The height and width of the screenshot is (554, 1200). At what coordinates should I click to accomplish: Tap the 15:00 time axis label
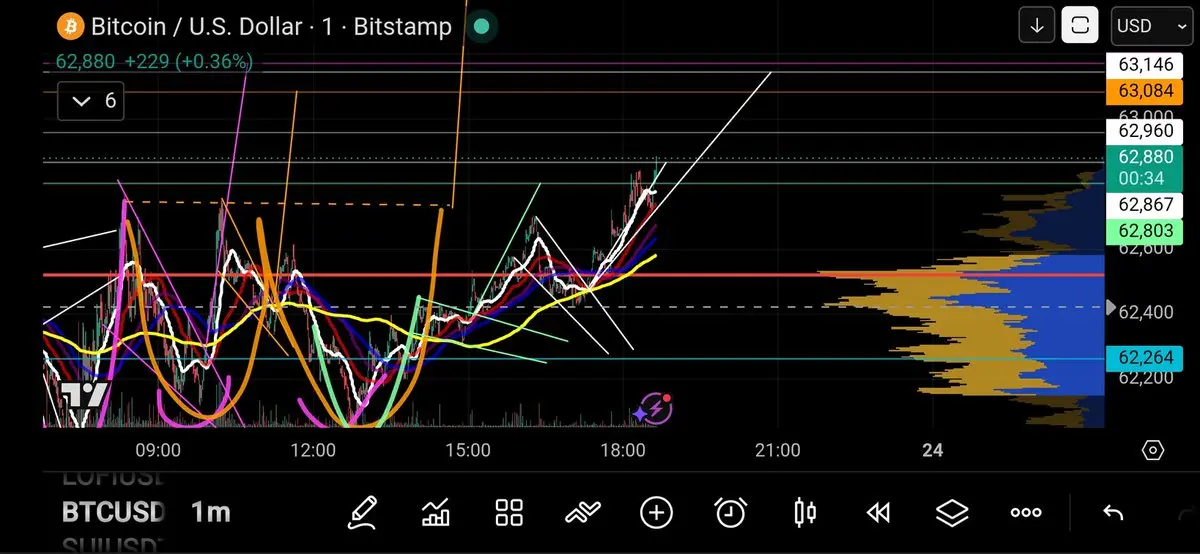pos(468,451)
